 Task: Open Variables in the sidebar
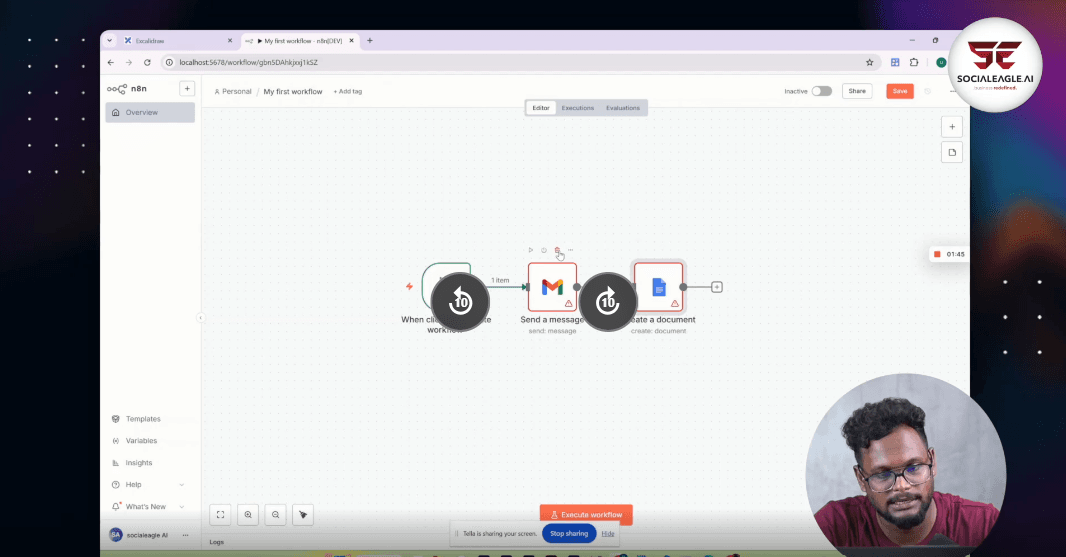pyautogui.click(x=141, y=441)
